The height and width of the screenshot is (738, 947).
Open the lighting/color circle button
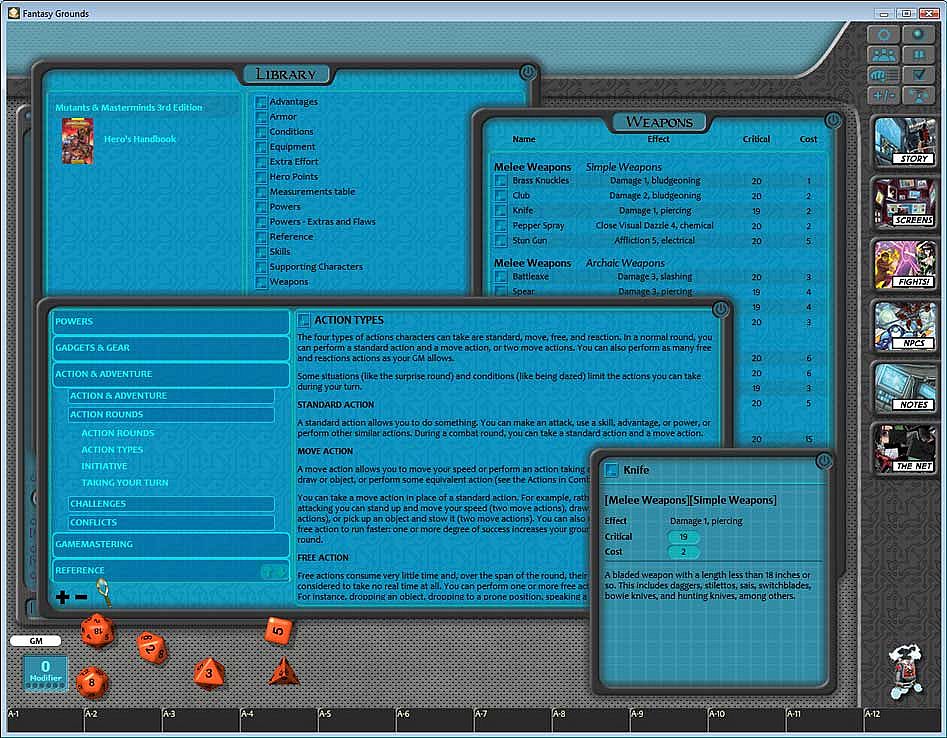click(x=918, y=34)
